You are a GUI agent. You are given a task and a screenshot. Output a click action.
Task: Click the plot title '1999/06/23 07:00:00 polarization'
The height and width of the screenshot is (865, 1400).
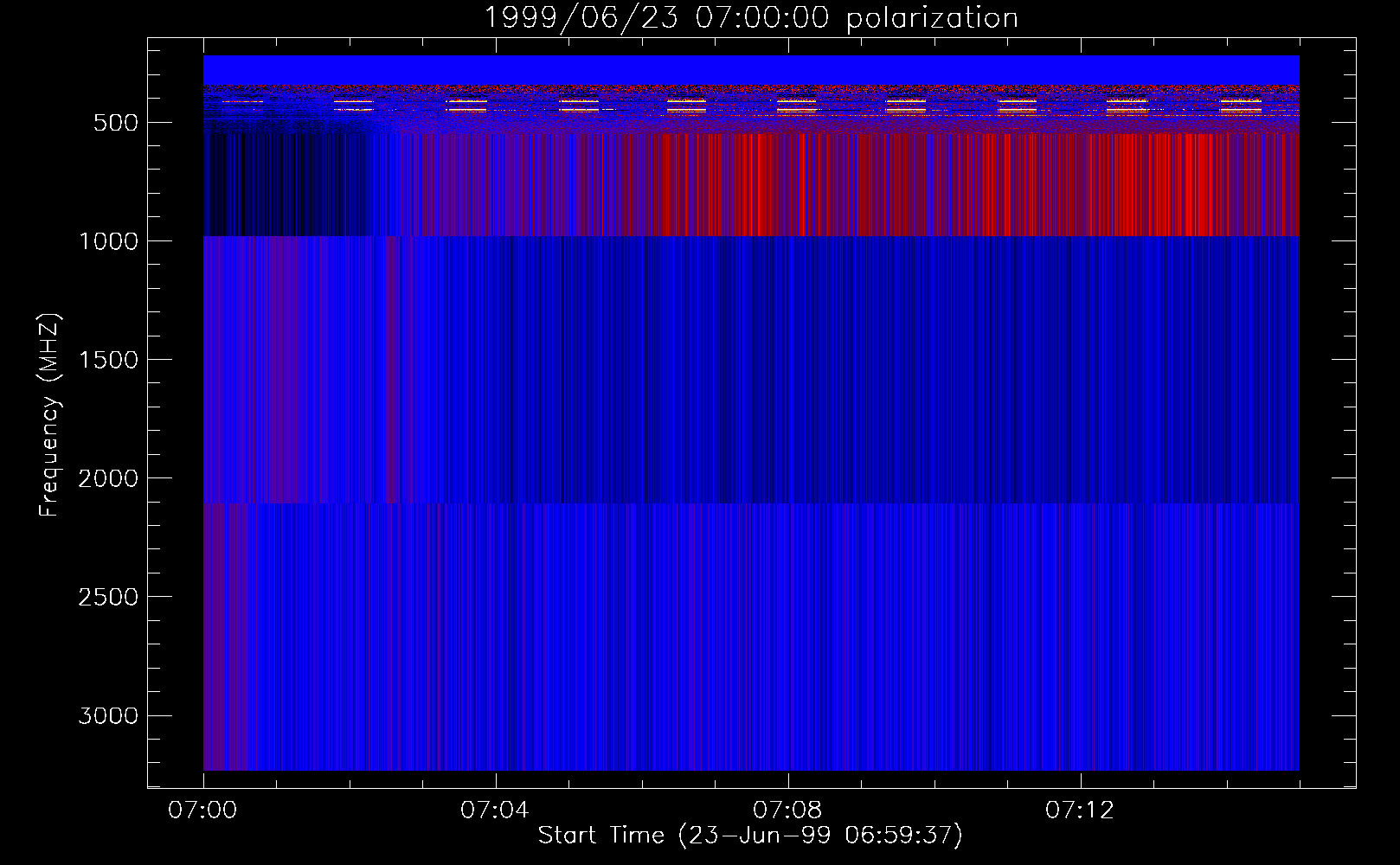point(751,18)
